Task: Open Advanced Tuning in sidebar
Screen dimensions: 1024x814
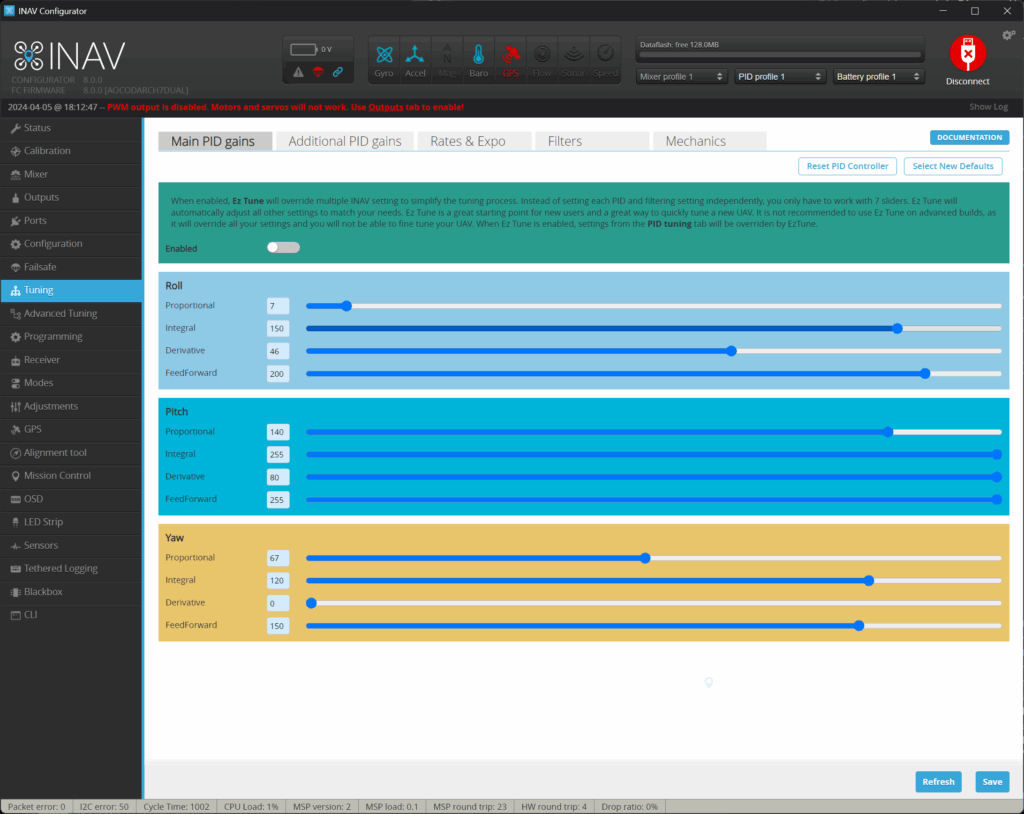Action: click(71, 314)
